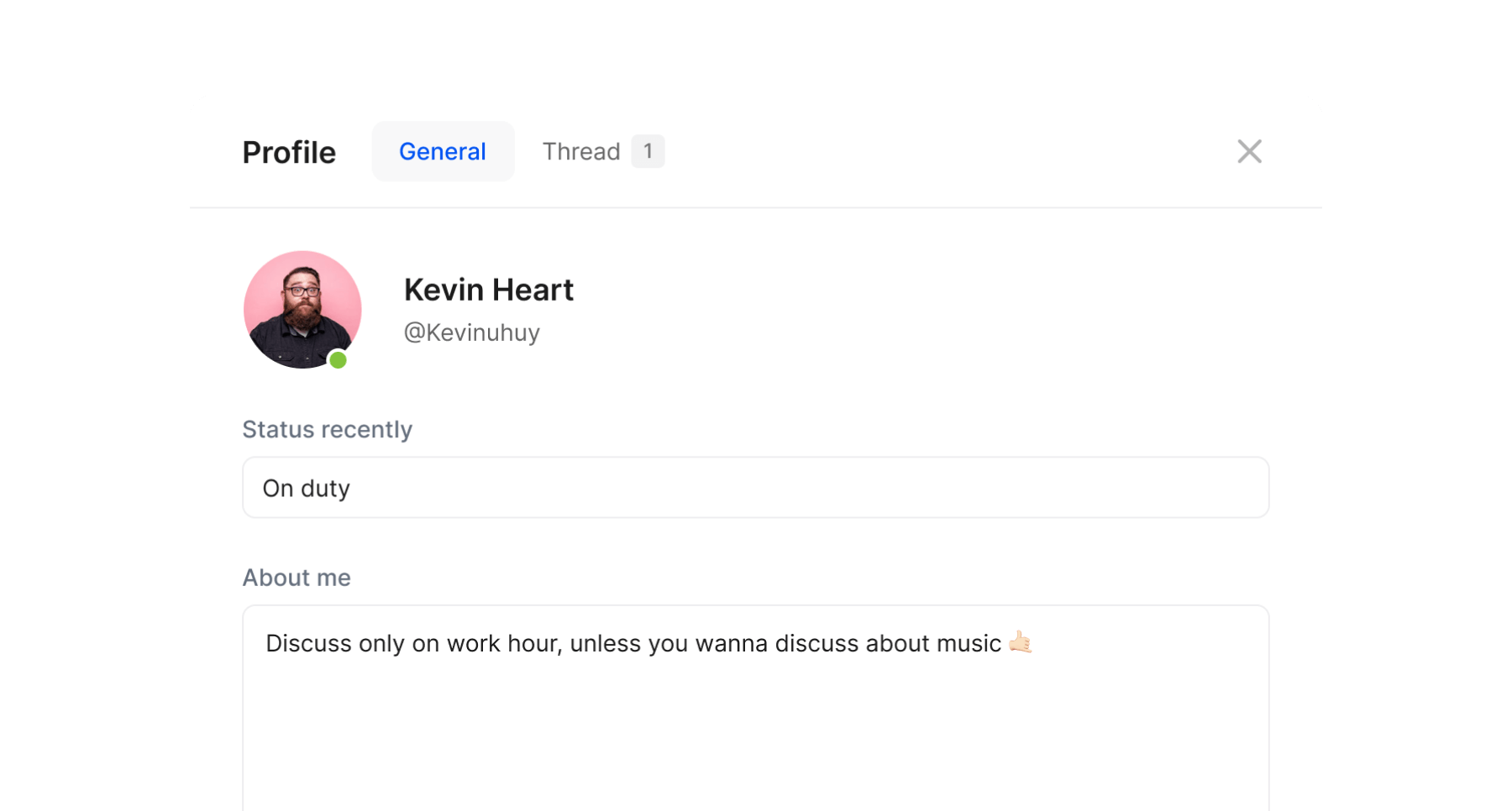The height and width of the screenshot is (811, 1512).
Task: Click the green online status dot
Action: click(x=338, y=360)
